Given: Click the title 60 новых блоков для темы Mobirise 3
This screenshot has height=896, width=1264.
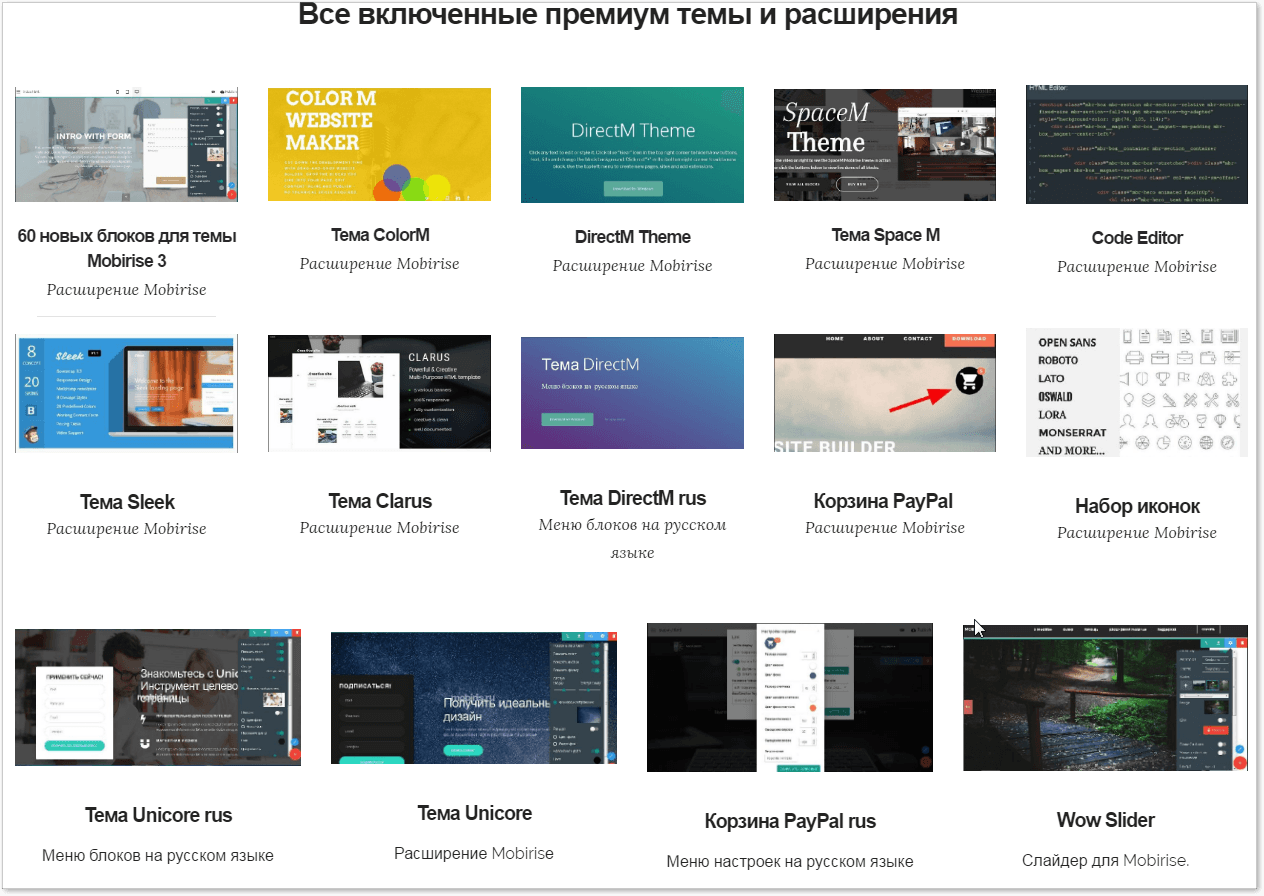Looking at the screenshot, I should click(x=127, y=249).
